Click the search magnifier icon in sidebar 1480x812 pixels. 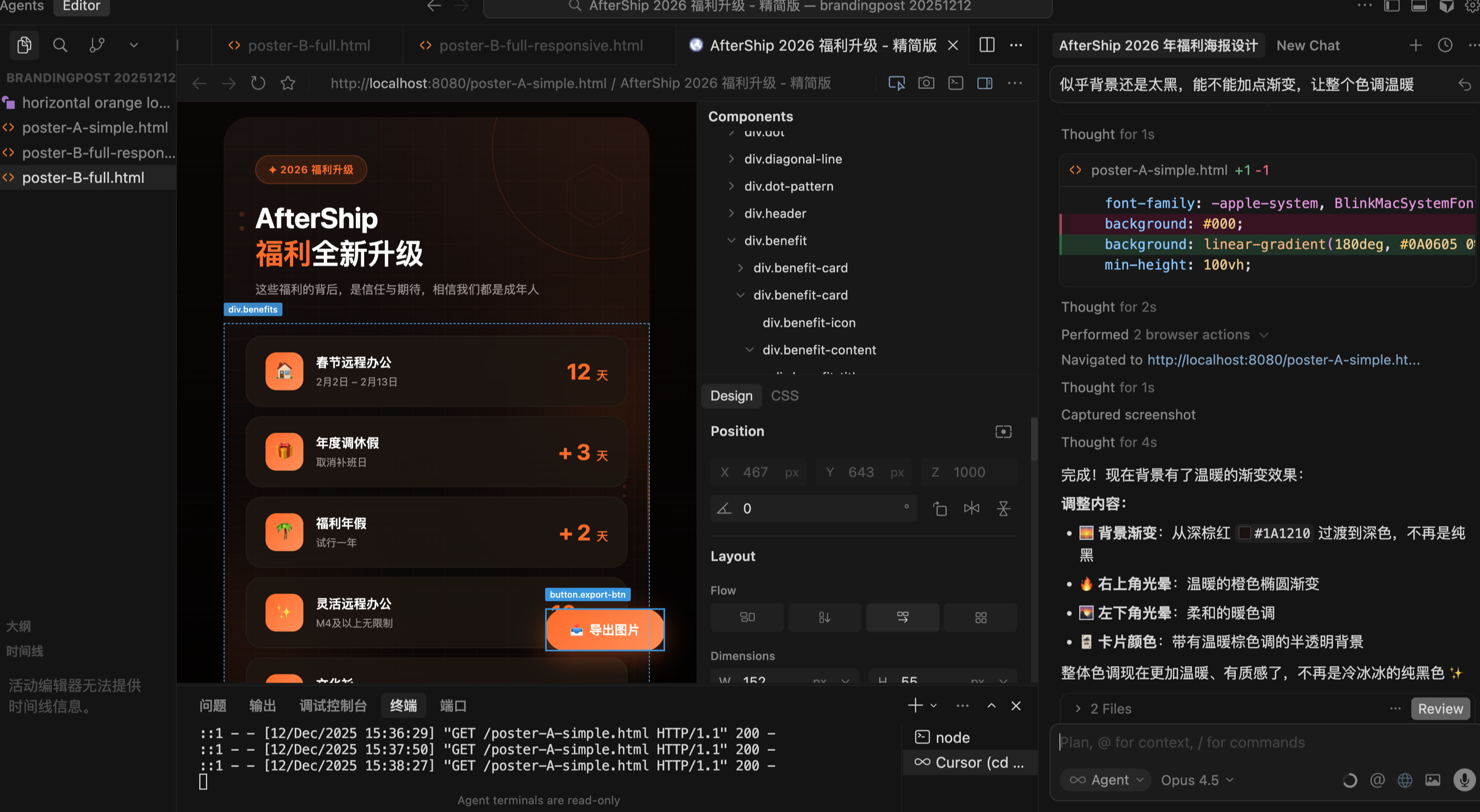tap(60, 45)
